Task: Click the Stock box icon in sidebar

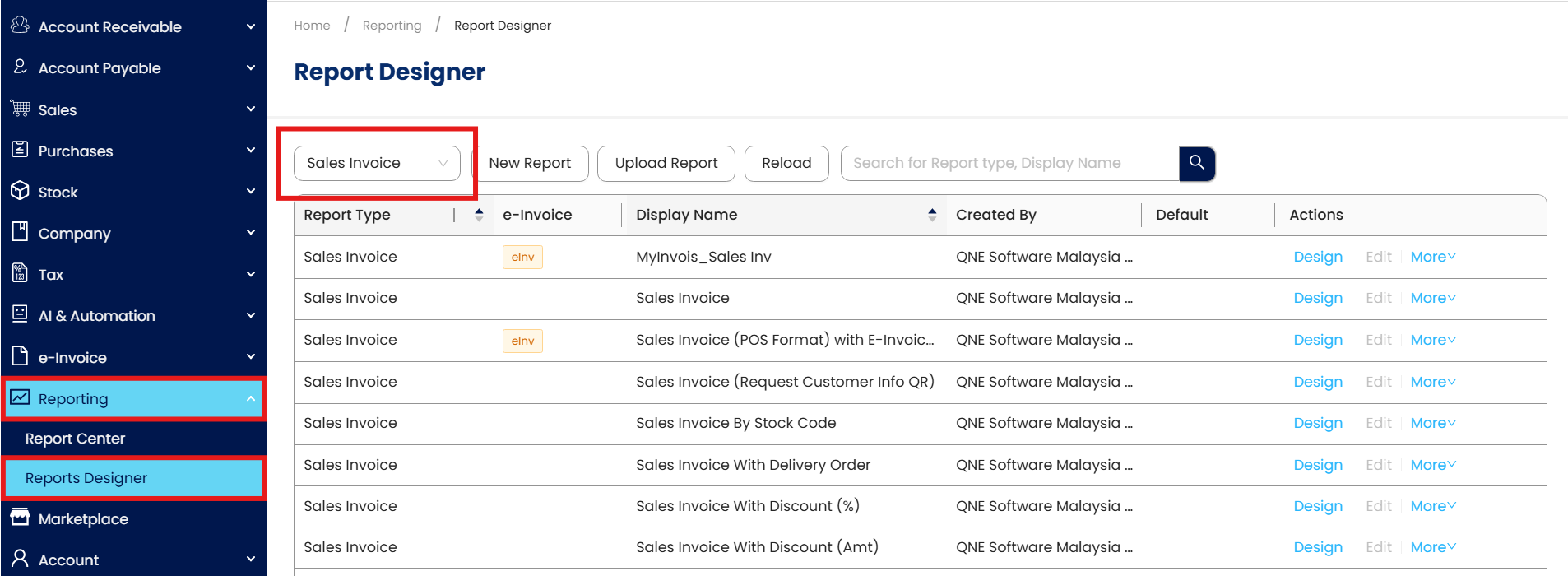Action: coord(20,191)
